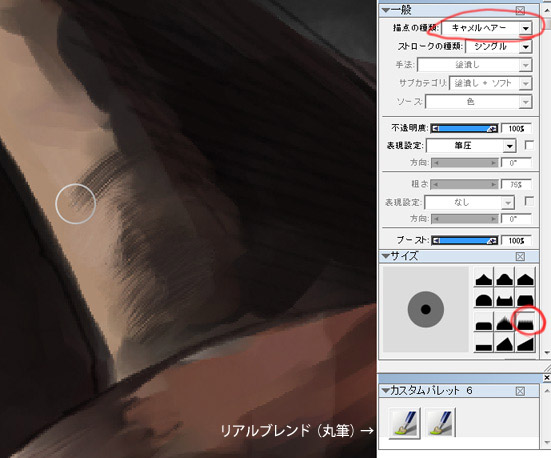The height and width of the screenshot is (458, 551).
Task: Collapse the サイズ panel header
Action: (386, 256)
